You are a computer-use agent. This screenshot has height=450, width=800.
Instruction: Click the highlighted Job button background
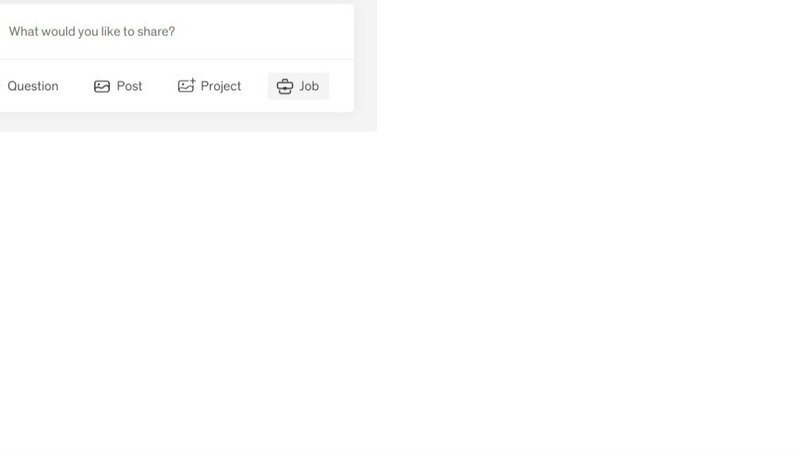(298, 86)
